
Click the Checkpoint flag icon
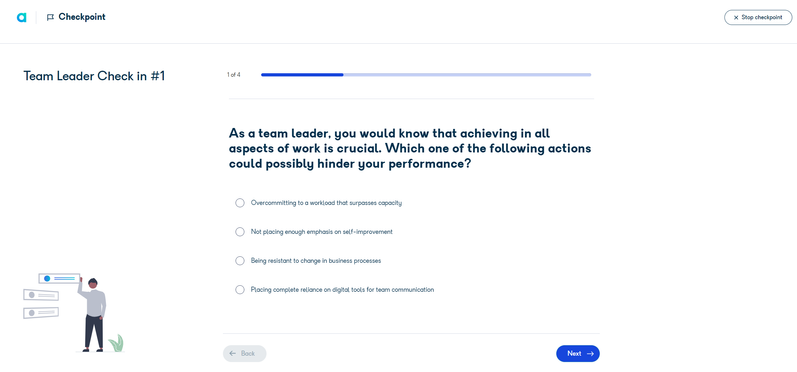tap(50, 17)
